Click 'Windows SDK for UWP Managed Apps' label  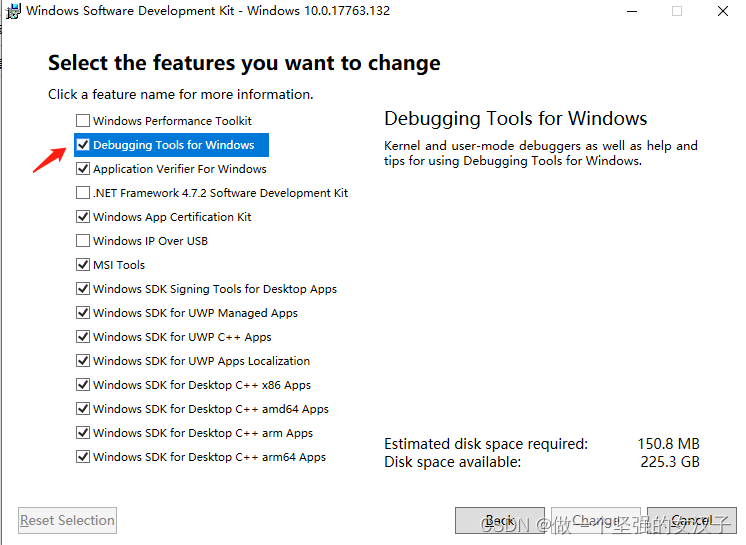pos(196,313)
